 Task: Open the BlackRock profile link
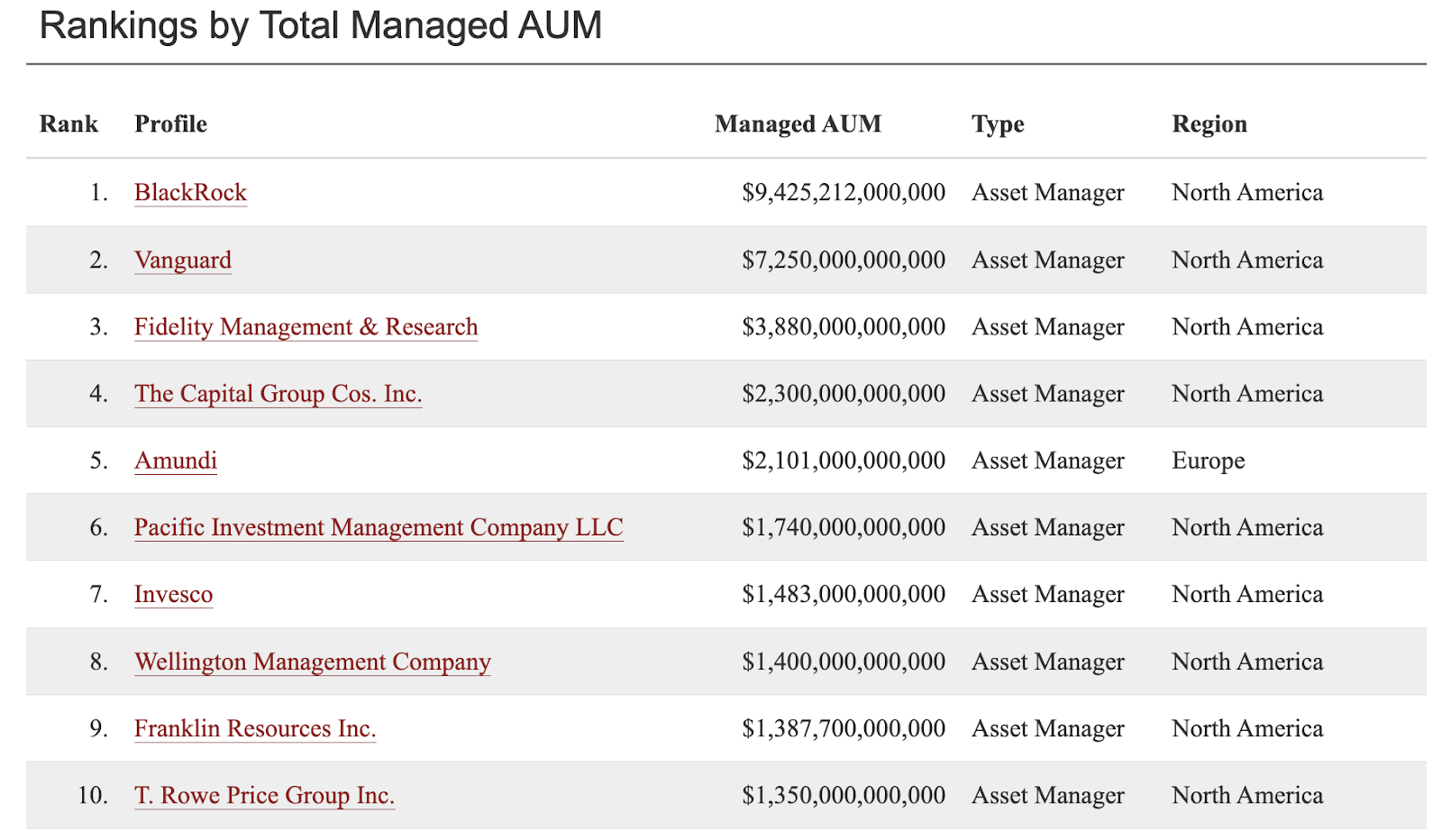(190, 192)
